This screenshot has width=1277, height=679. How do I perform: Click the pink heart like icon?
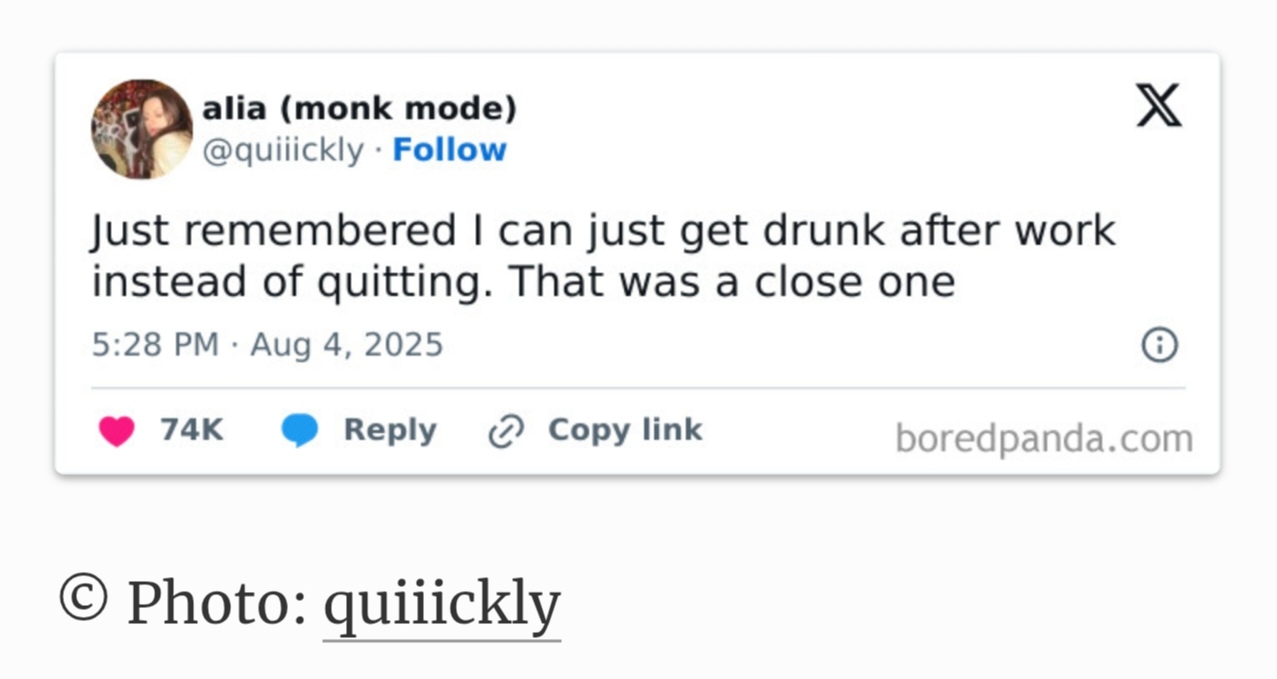pyautogui.click(x=117, y=431)
